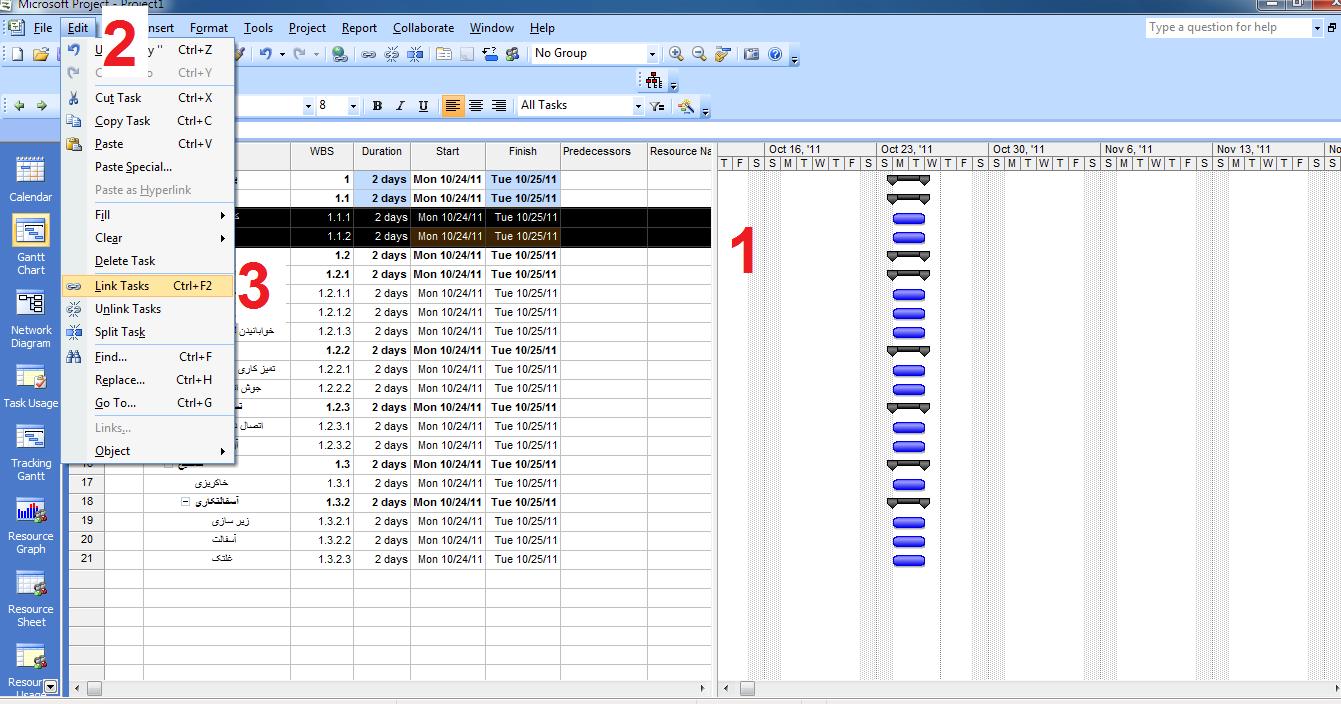Click the Zoom Out magnifier icon
The height and width of the screenshot is (704, 1341).
699,54
